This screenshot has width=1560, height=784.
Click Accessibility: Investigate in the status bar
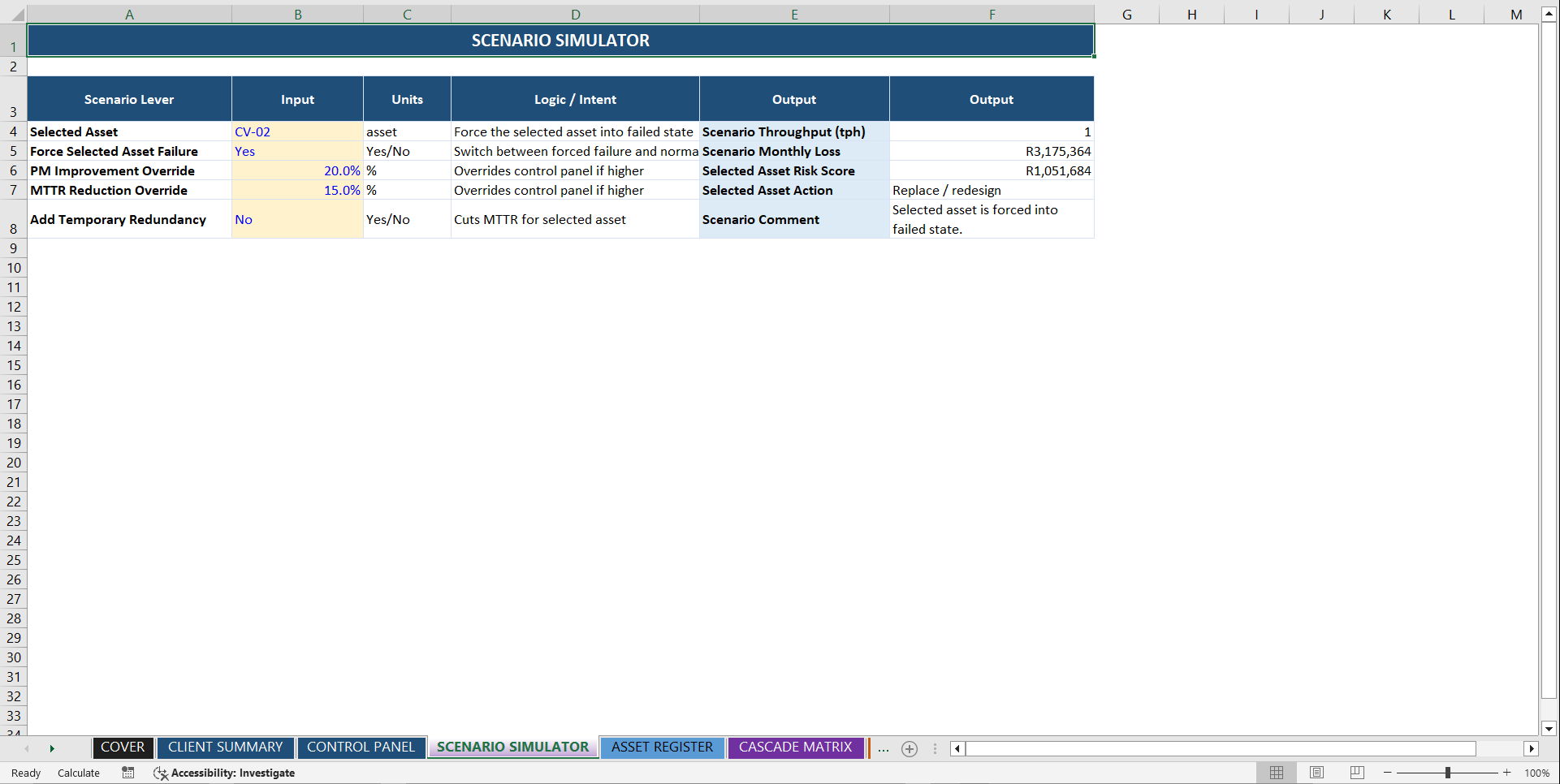(x=224, y=773)
